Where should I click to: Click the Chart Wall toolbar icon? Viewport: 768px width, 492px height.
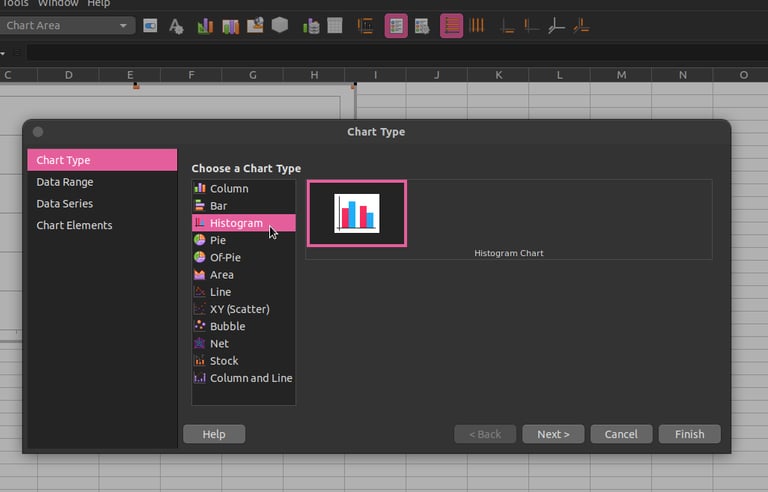coord(255,25)
